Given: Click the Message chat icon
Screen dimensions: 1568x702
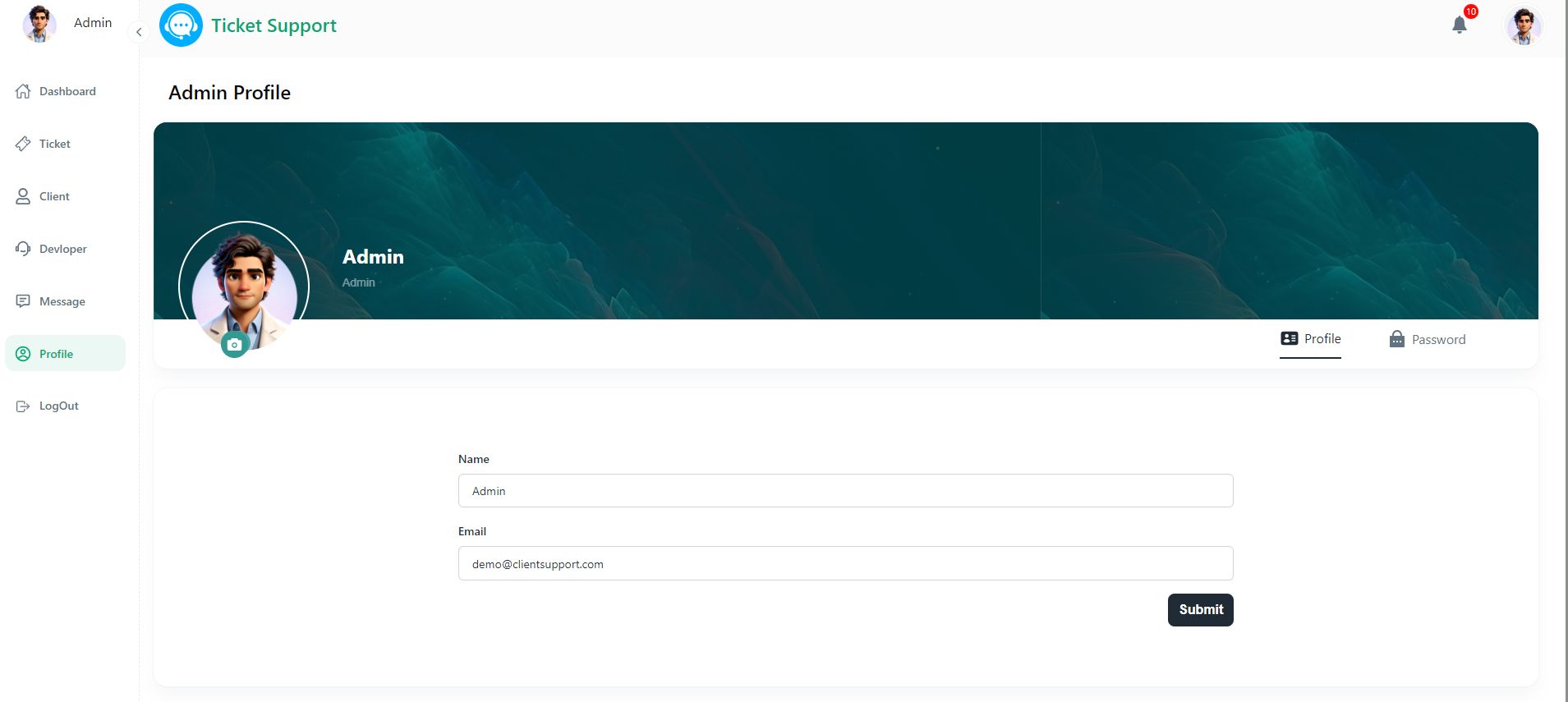Looking at the screenshot, I should click(x=23, y=301).
